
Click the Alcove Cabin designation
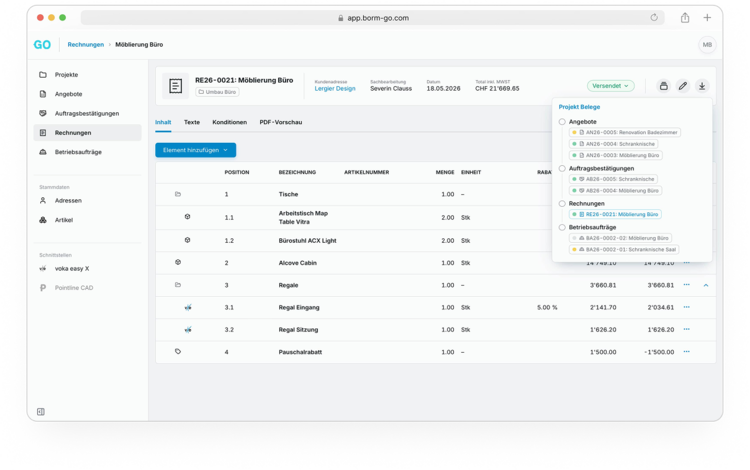tap(298, 263)
